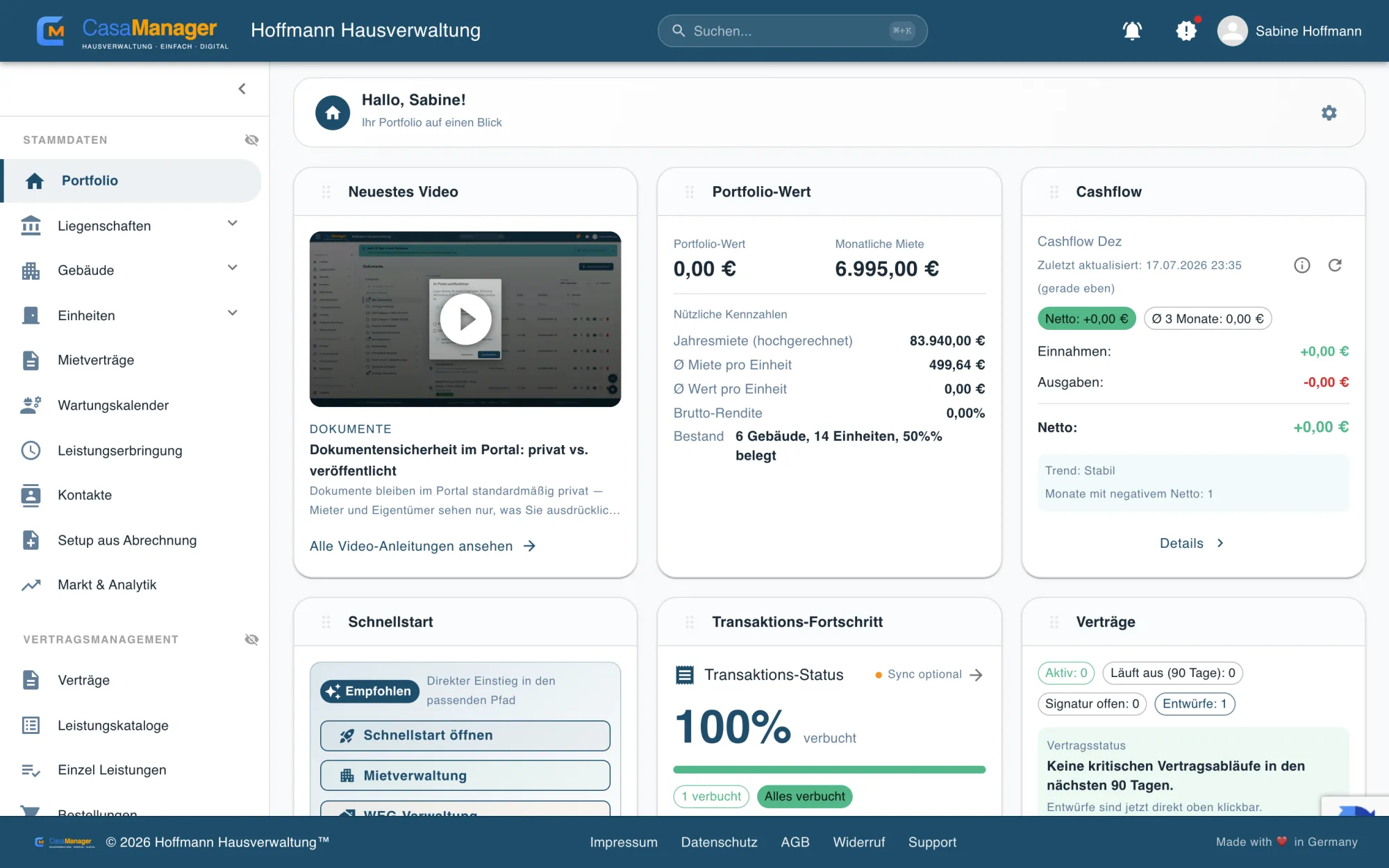Click the Setup aus Abrechnung file icon
Screen dimensions: 1389x868
[31, 540]
